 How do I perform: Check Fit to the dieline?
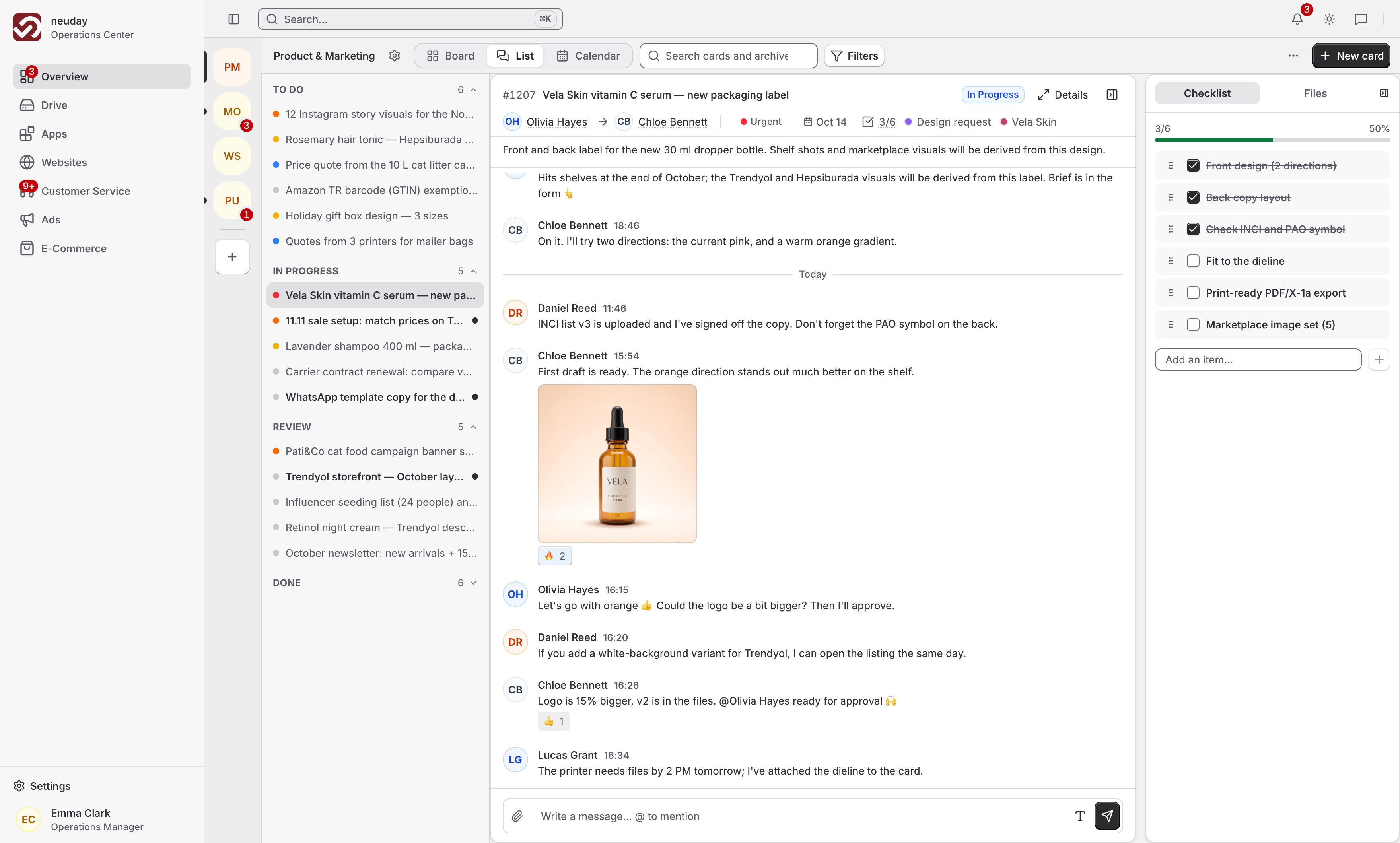click(x=1193, y=261)
